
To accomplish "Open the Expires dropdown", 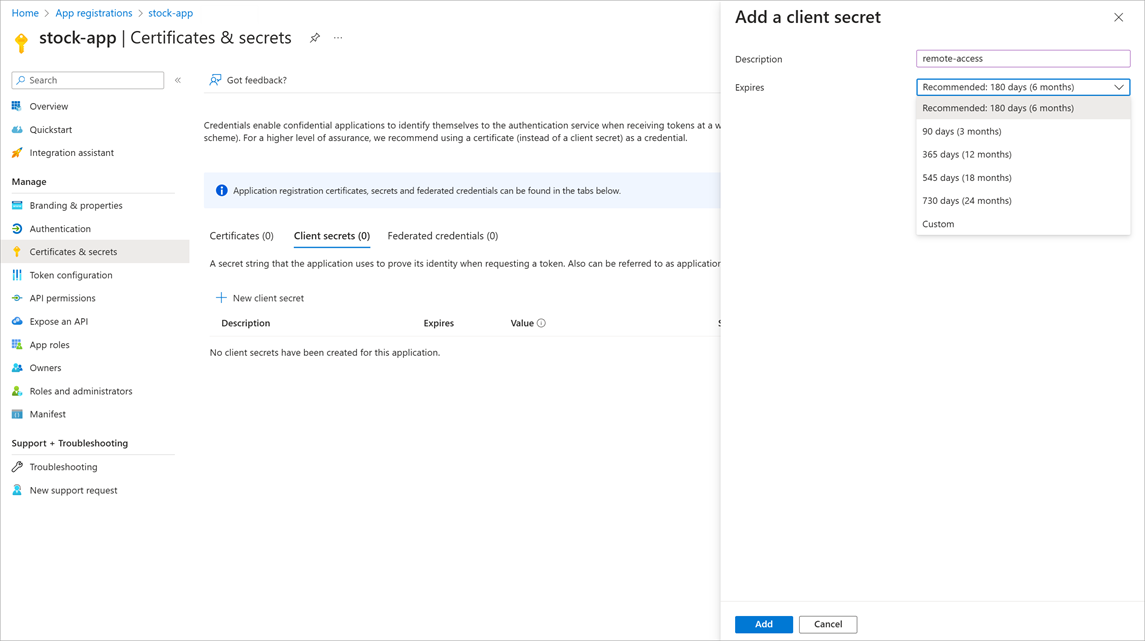I will [1023, 87].
